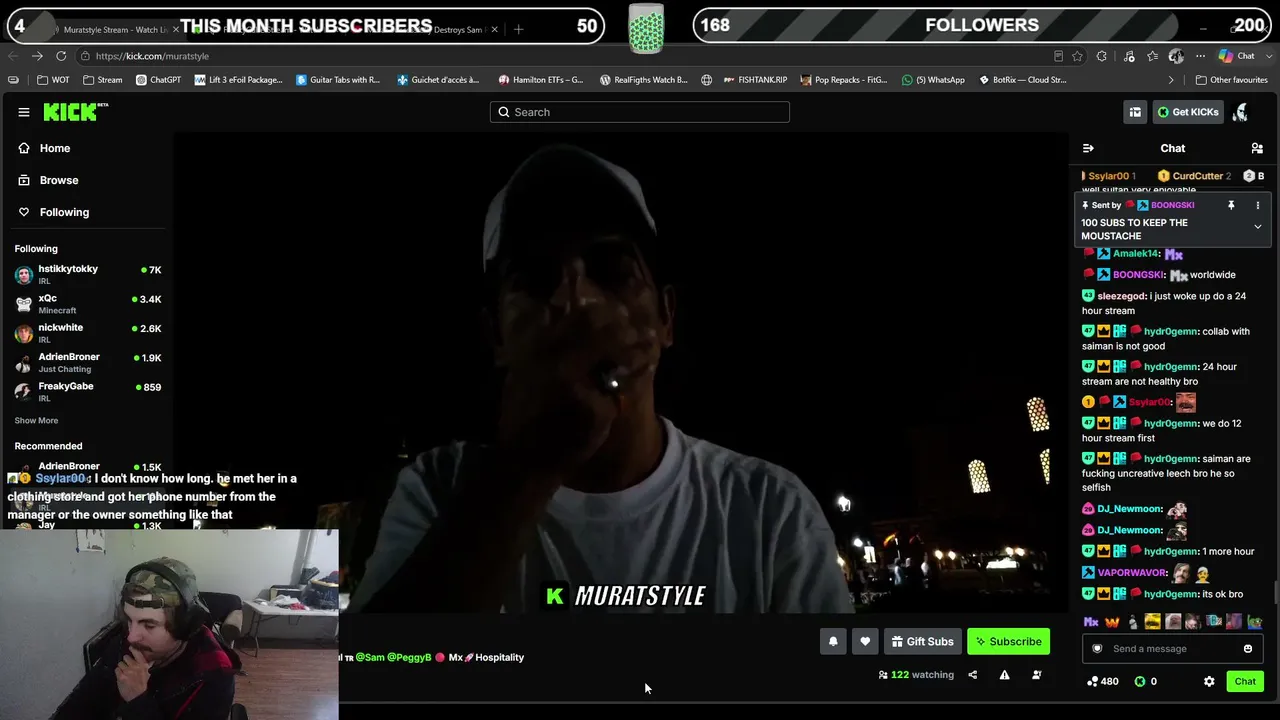1280x720 pixels.
Task: Follow channel with heart button
Action: coord(865,642)
